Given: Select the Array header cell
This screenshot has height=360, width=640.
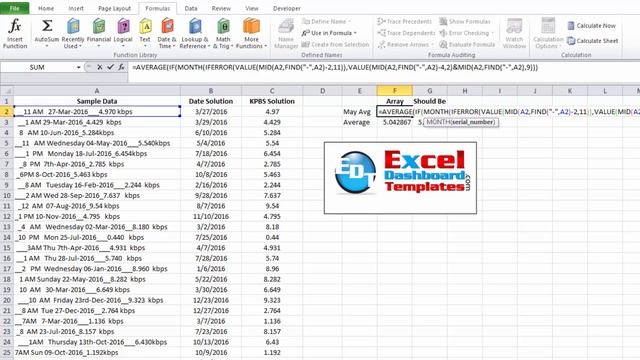Looking at the screenshot, I should tap(395, 101).
